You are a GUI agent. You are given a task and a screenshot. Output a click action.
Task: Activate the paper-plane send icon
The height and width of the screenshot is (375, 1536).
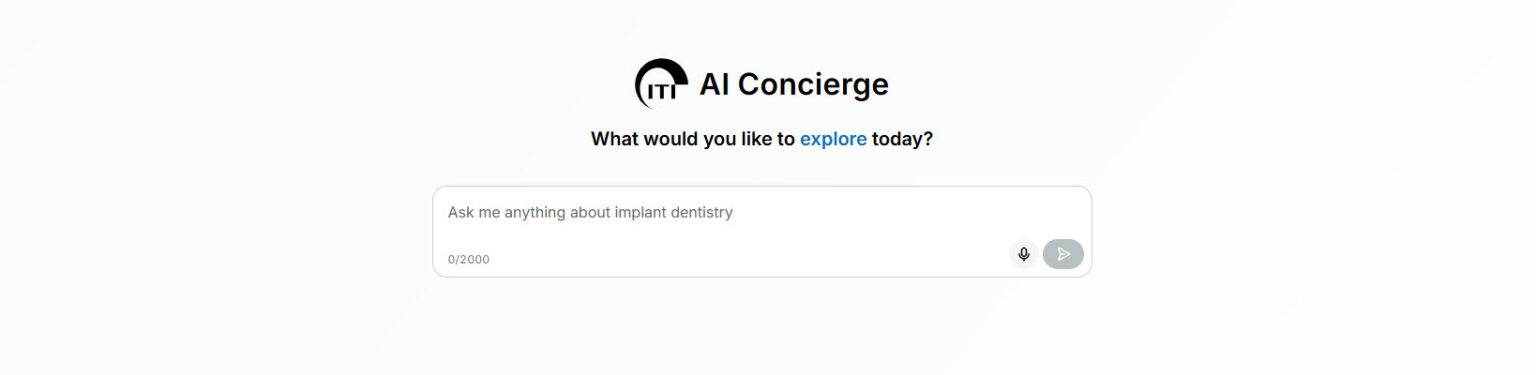(x=1063, y=254)
